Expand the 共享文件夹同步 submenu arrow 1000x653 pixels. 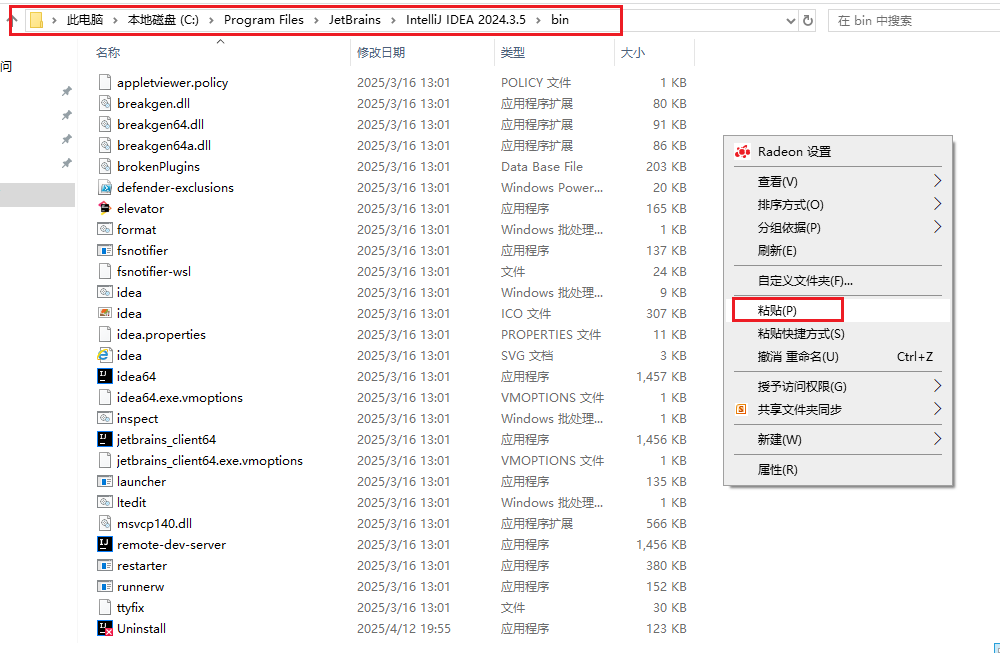click(x=938, y=409)
